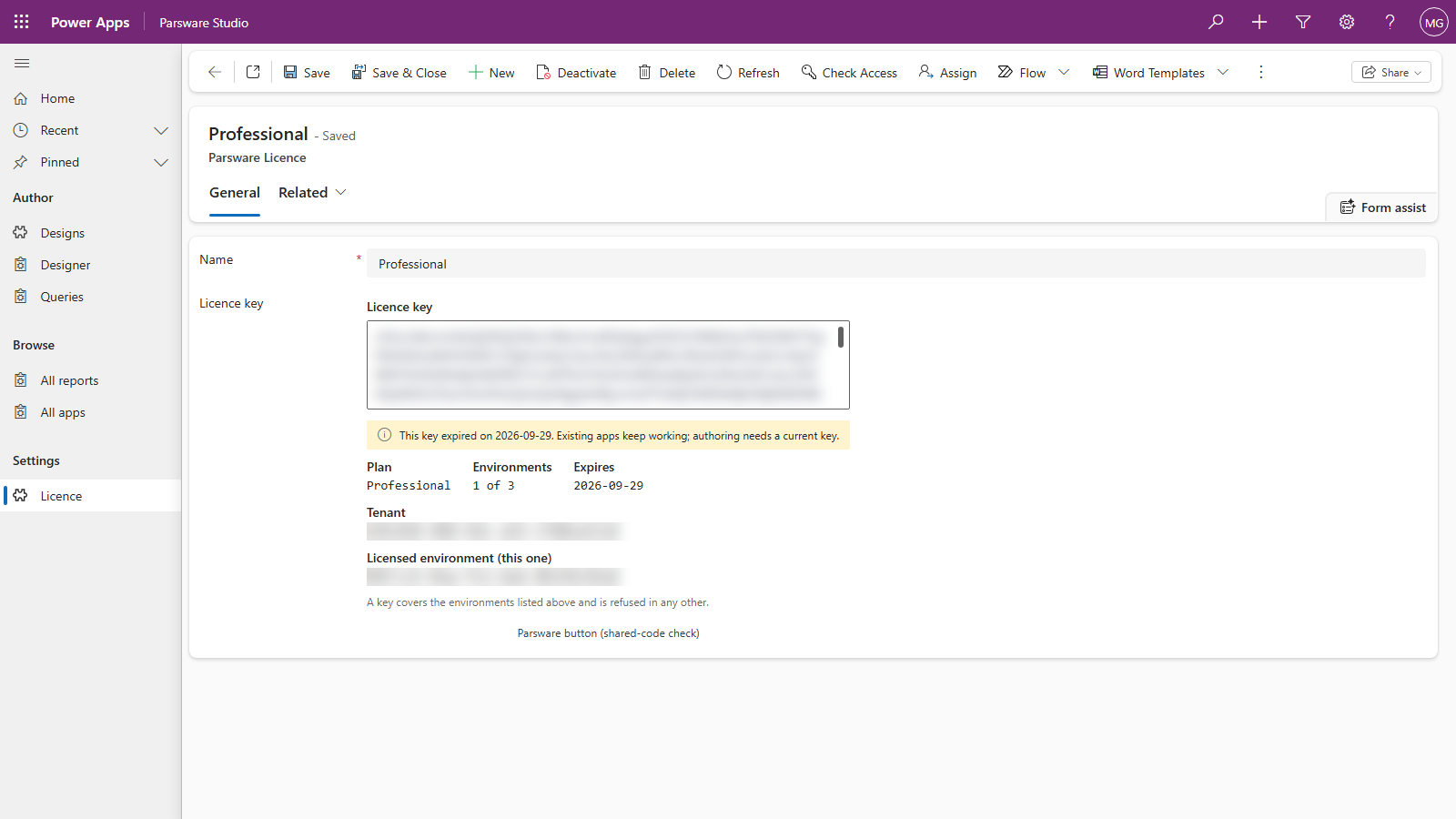The width and height of the screenshot is (1456, 819).
Task: Click the licence key box scrollbar
Action: tap(840, 338)
